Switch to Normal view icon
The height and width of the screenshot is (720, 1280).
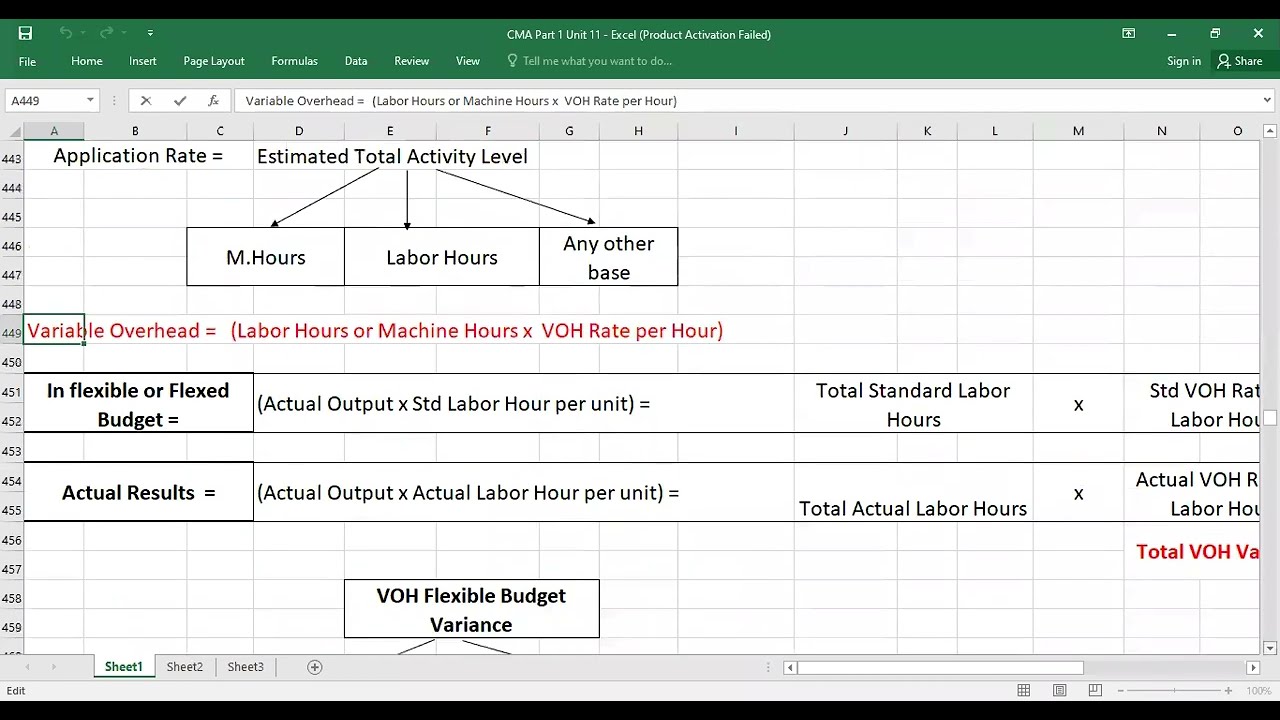coord(1024,691)
